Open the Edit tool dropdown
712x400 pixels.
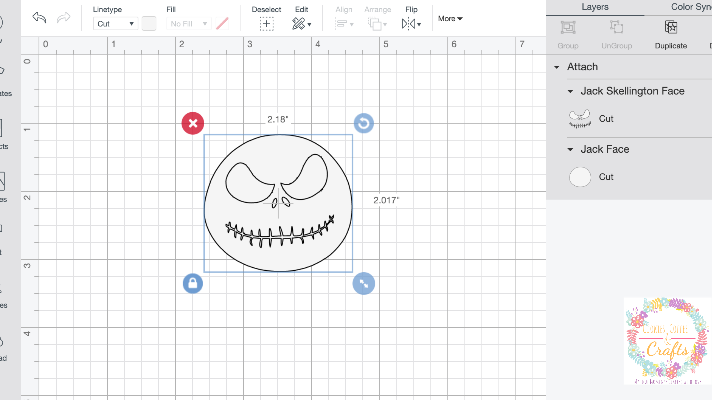(302, 24)
